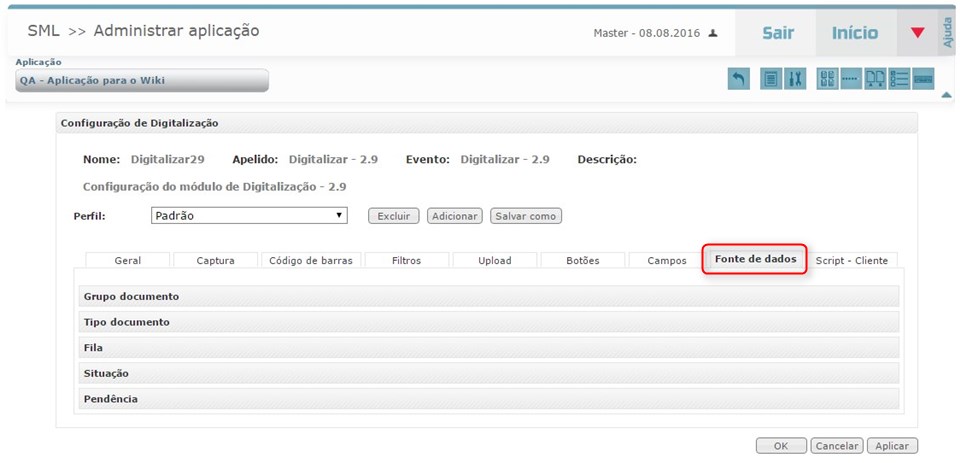The width and height of the screenshot is (960, 463).
Task: Switch to the Código de barras tab
Action: coord(311,261)
